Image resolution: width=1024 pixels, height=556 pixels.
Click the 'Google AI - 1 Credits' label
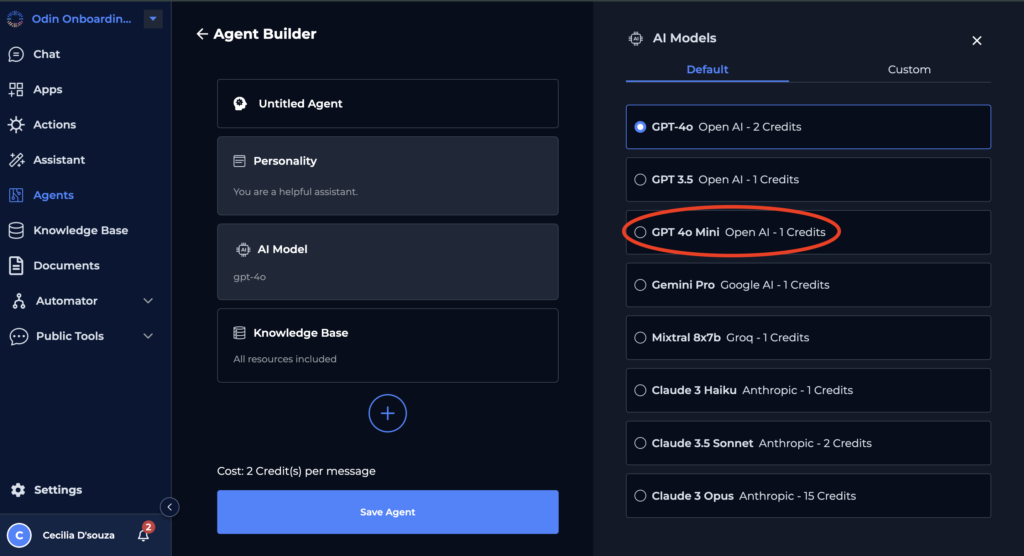[x=775, y=286]
